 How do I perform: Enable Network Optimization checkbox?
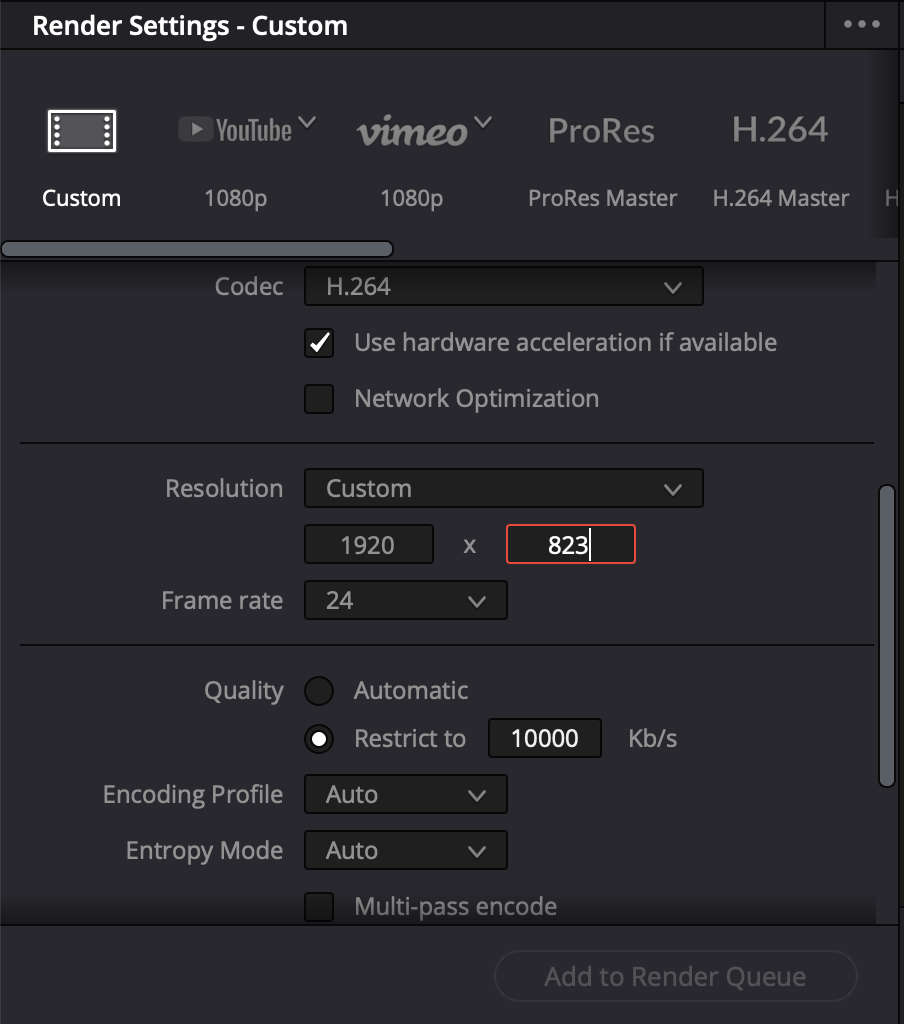[319, 399]
